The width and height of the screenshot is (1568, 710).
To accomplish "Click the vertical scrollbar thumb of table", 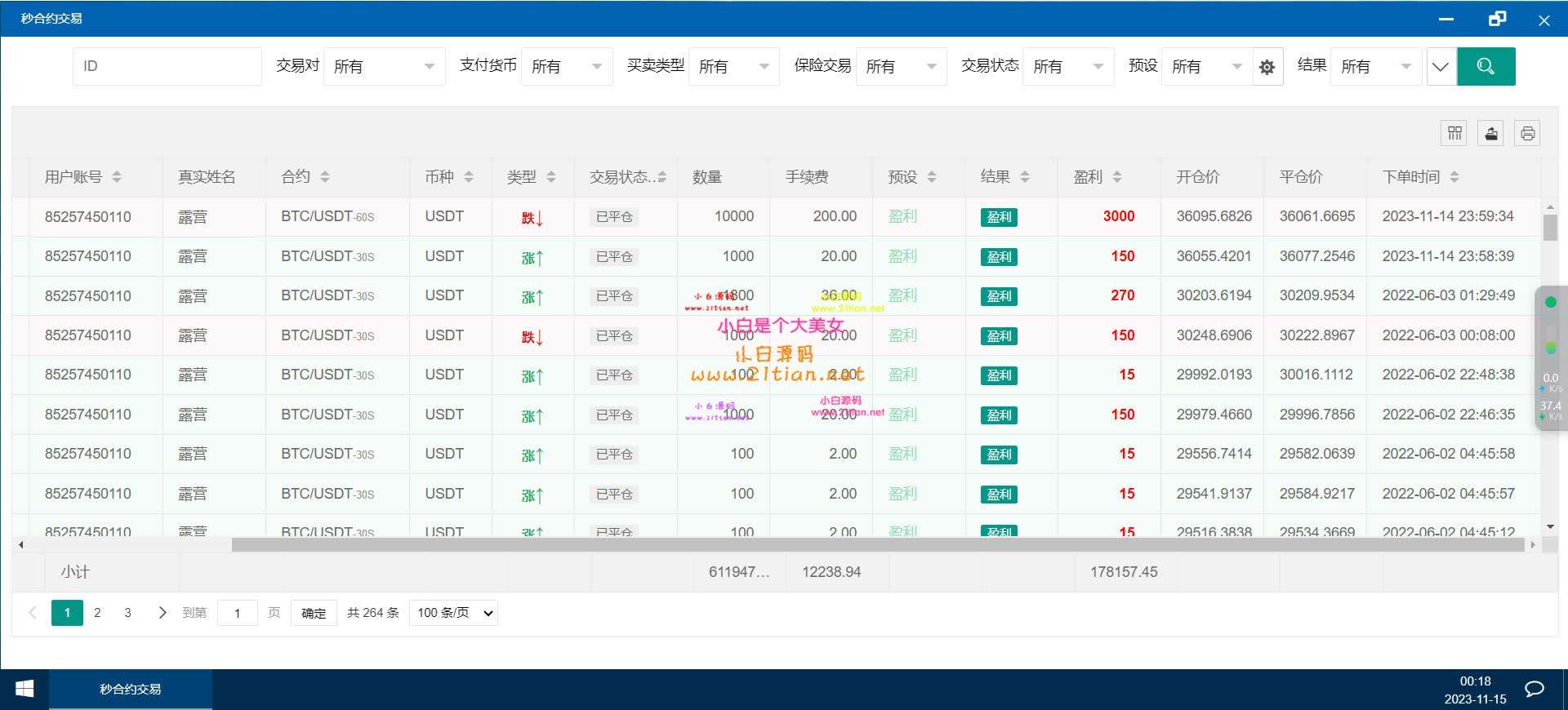I will [x=1550, y=228].
